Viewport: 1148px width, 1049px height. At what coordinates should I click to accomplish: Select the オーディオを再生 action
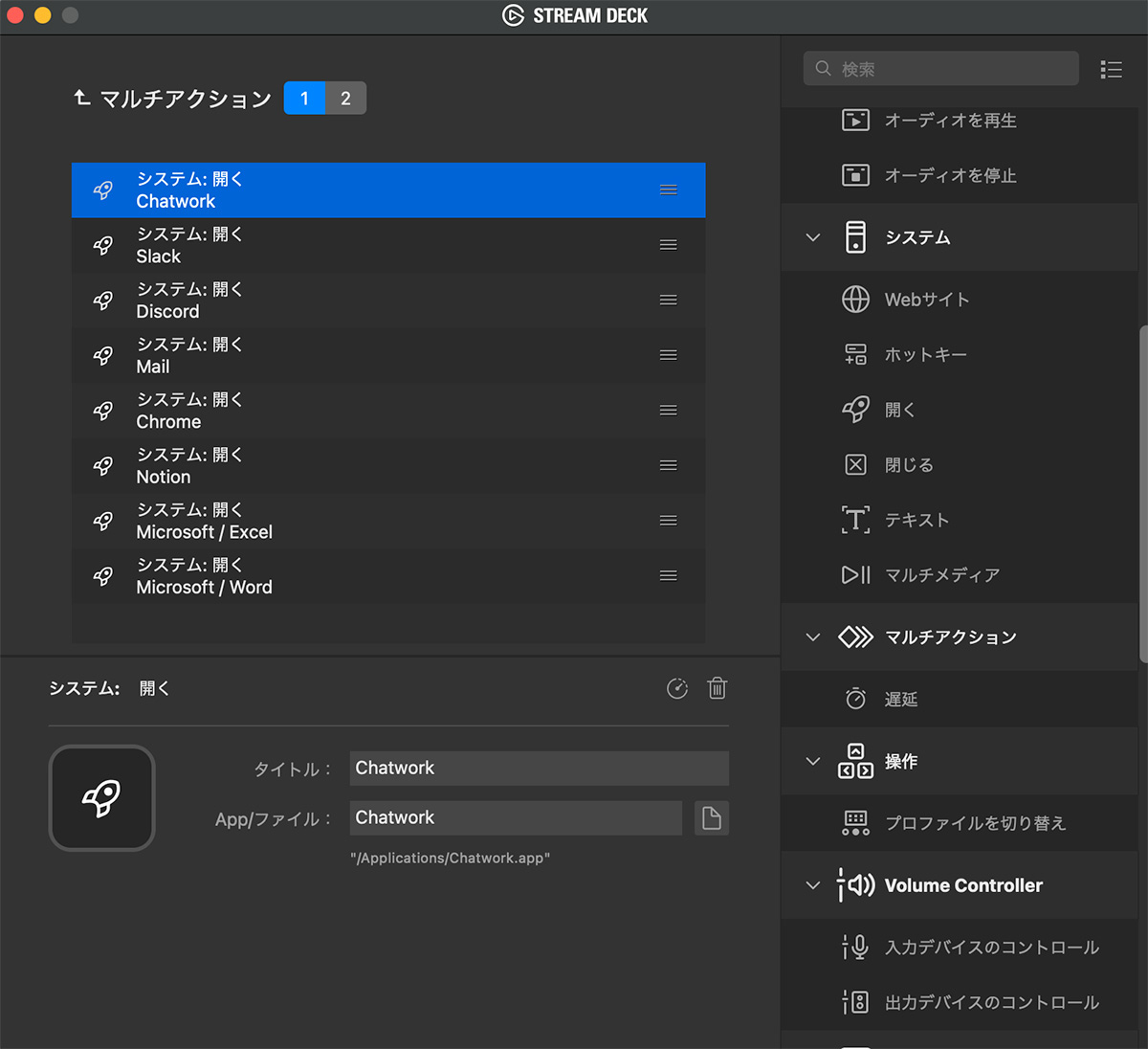959,121
